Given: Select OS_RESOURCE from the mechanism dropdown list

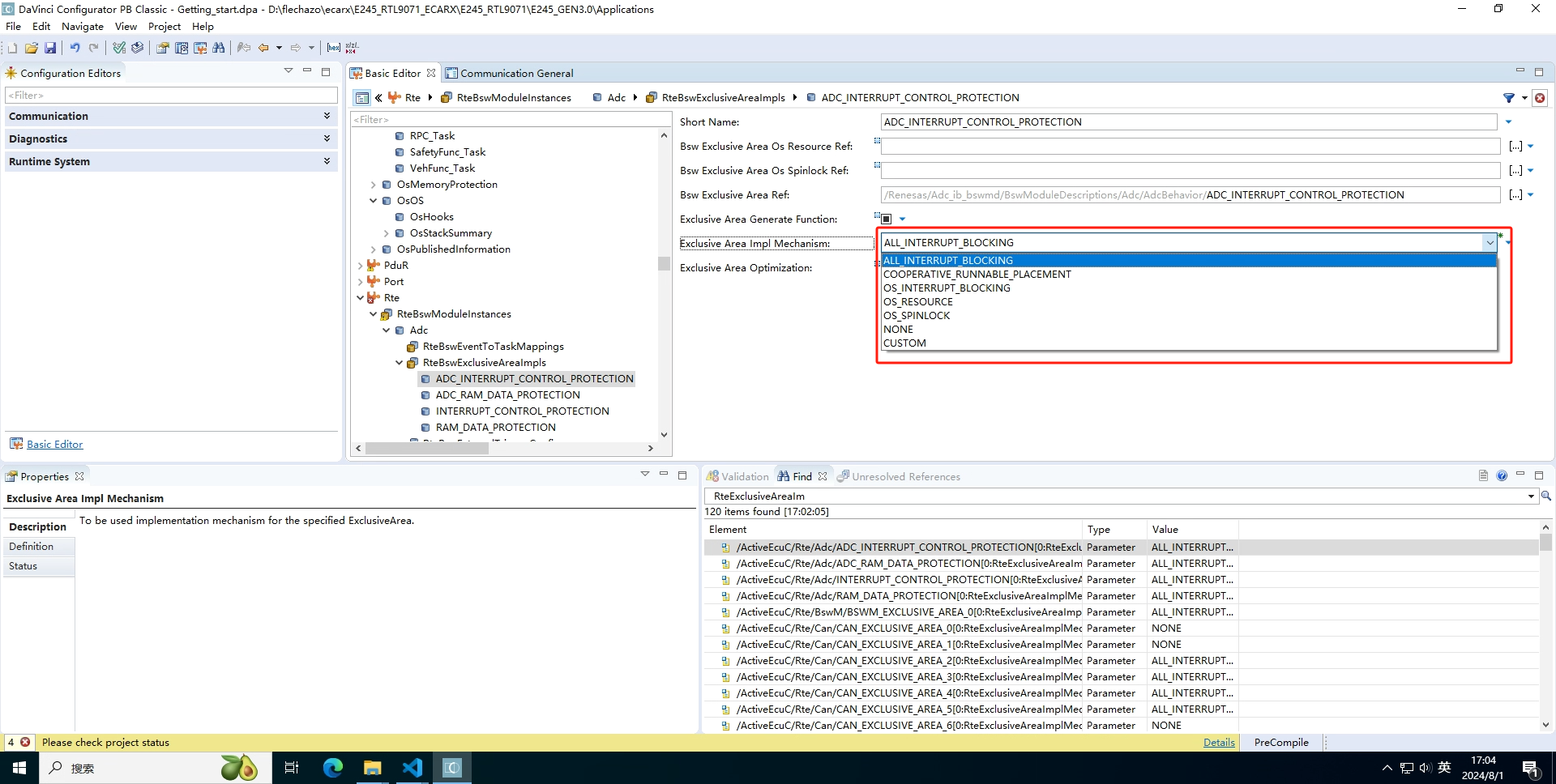Looking at the screenshot, I should 917,302.
